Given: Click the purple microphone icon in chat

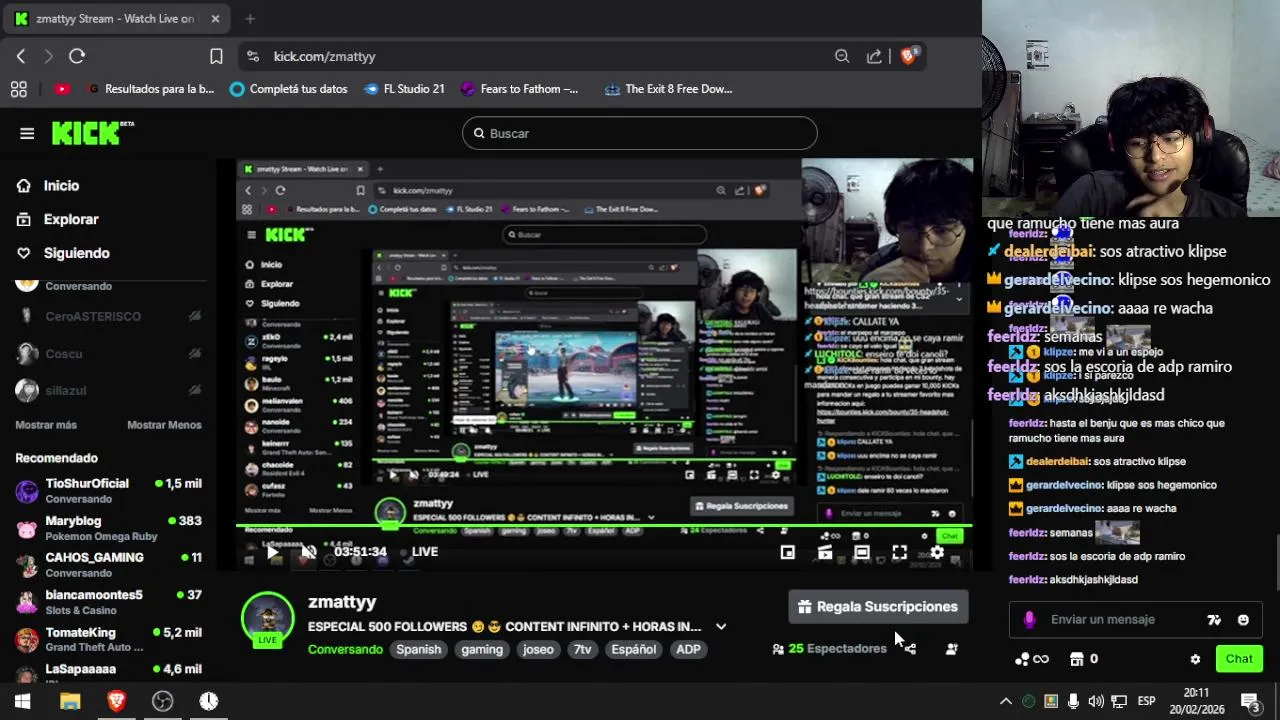Looking at the screenshot, I should (1029, 620).
